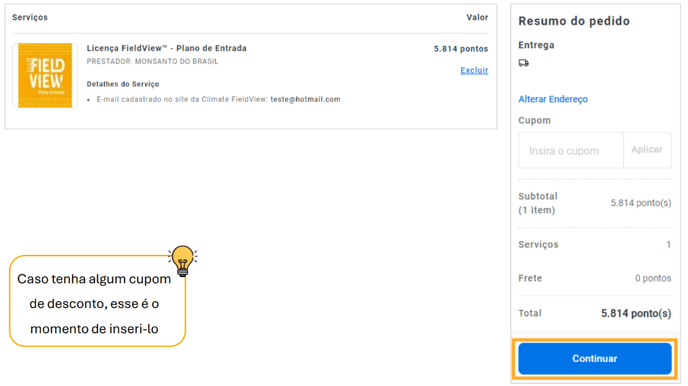Click the lightbulb tip icon

183,261
